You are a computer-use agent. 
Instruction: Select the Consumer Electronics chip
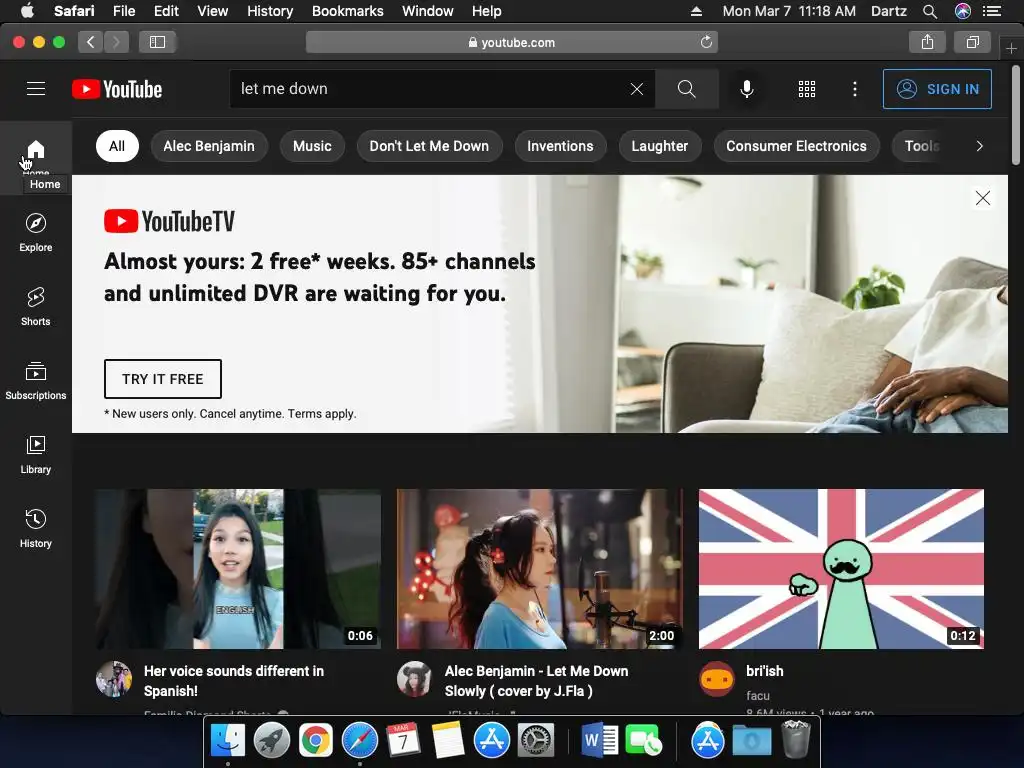click(796, 146)
